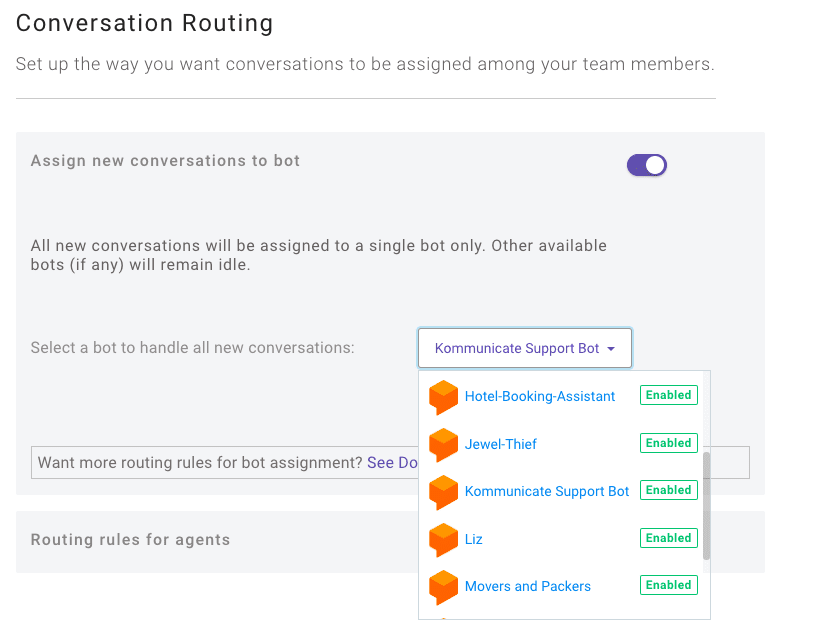Click Enabled badge beside Kommunicate Support Bot
The image size is (819, 642).
pos(669,490)
